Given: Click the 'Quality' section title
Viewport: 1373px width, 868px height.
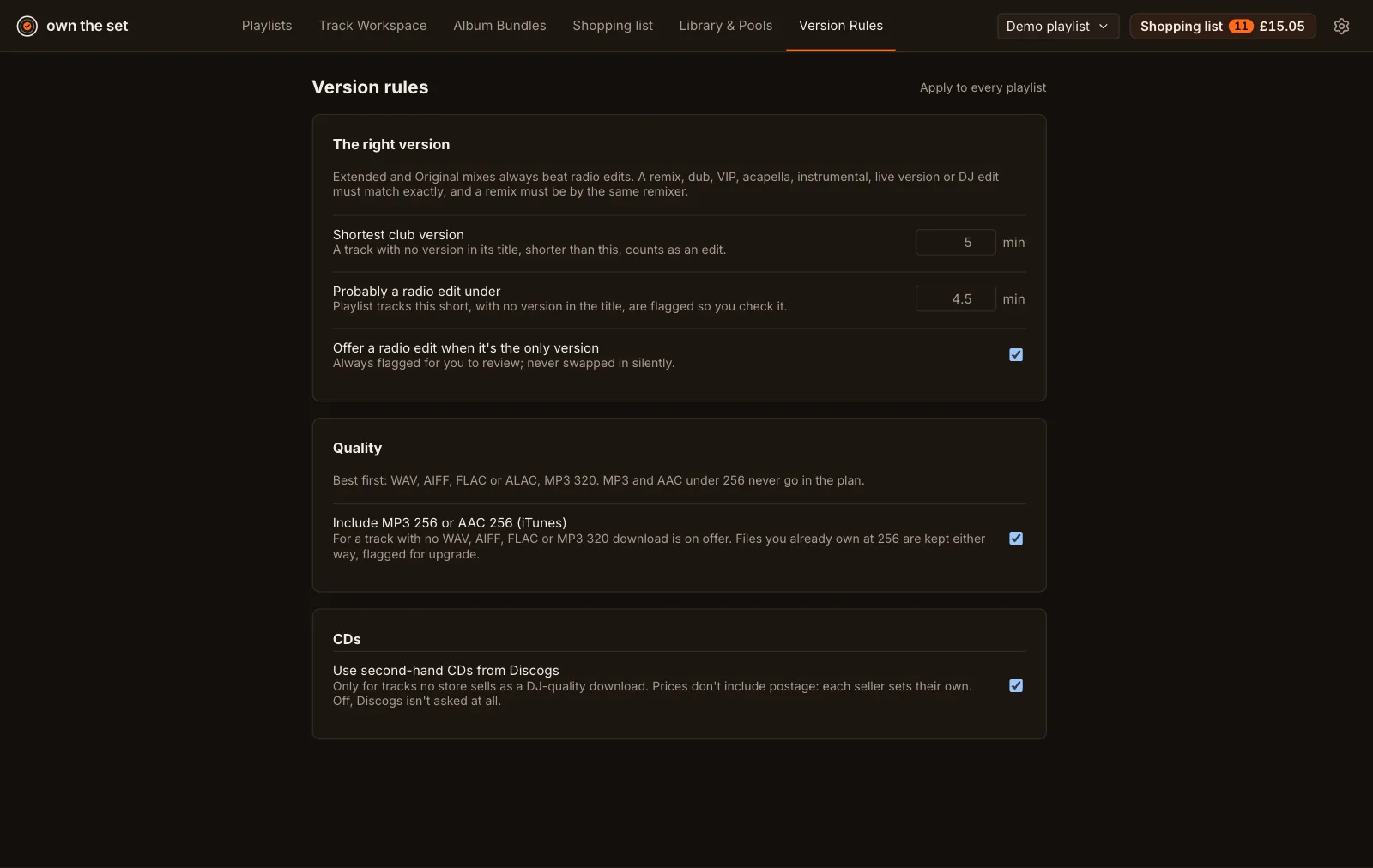Looking at the screenshot, I should (x=357, y=448).
